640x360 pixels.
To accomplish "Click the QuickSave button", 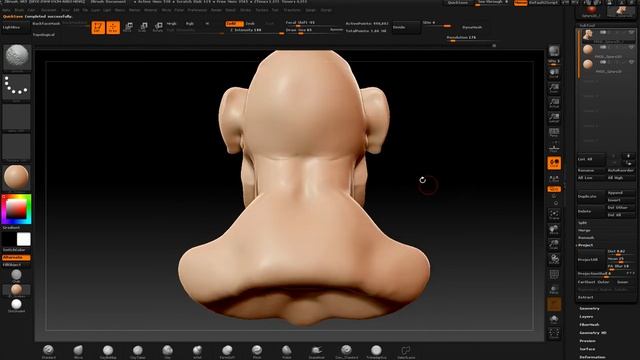I will (458, 2).
